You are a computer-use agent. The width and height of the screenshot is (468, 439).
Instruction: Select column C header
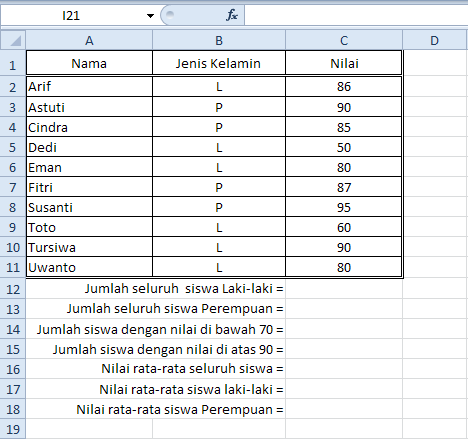(344, 40)
